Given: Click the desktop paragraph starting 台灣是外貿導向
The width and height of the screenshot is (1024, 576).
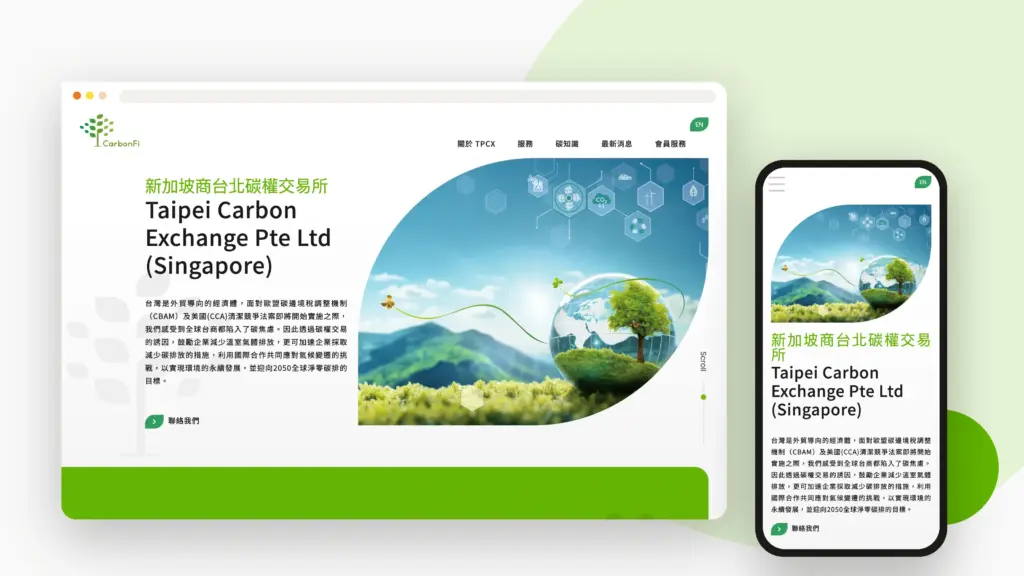Looking at the screenshot, I should pyautogui.click(x=246, y=342).
